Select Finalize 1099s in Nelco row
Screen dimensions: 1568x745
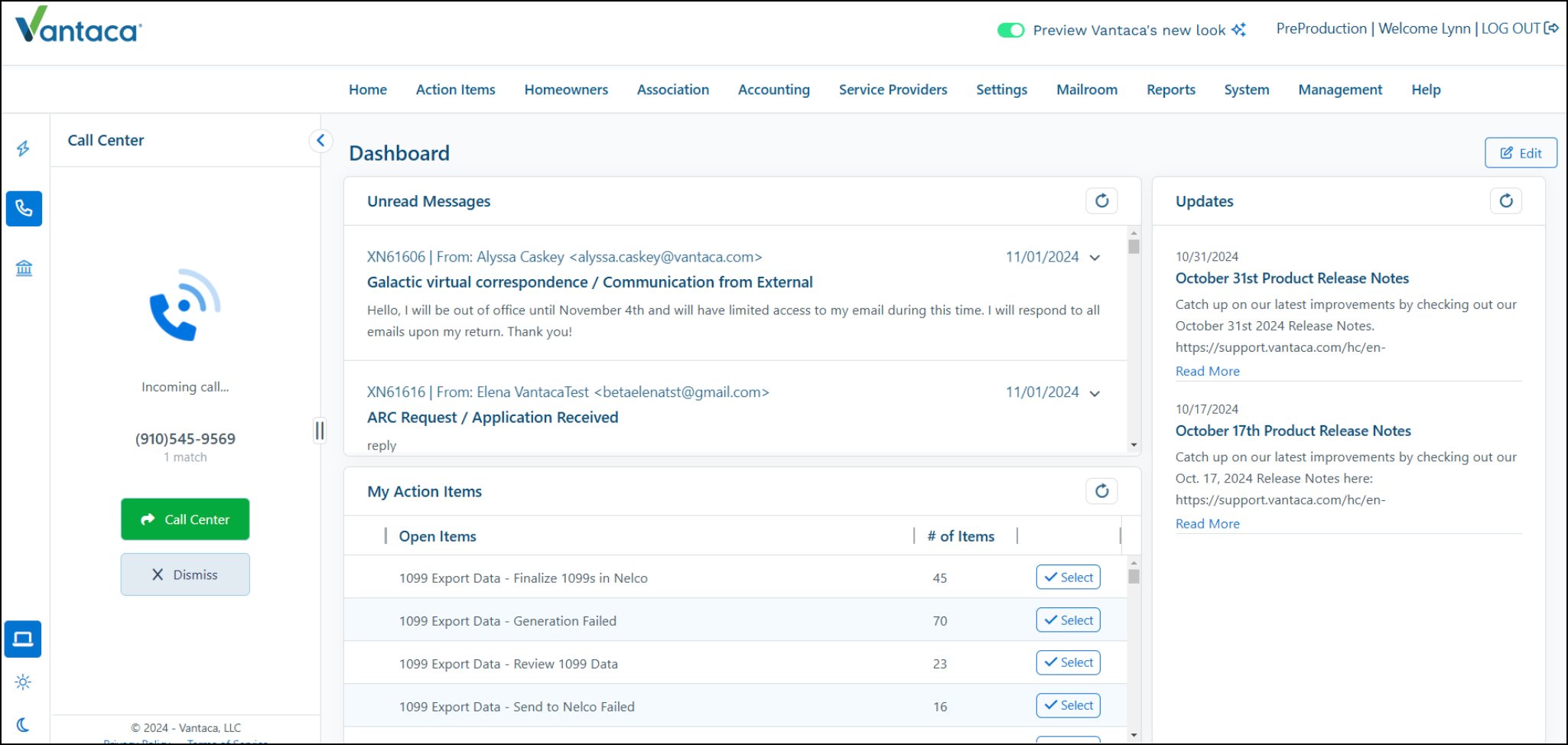pyautogui.click(x=1069, y=577)
